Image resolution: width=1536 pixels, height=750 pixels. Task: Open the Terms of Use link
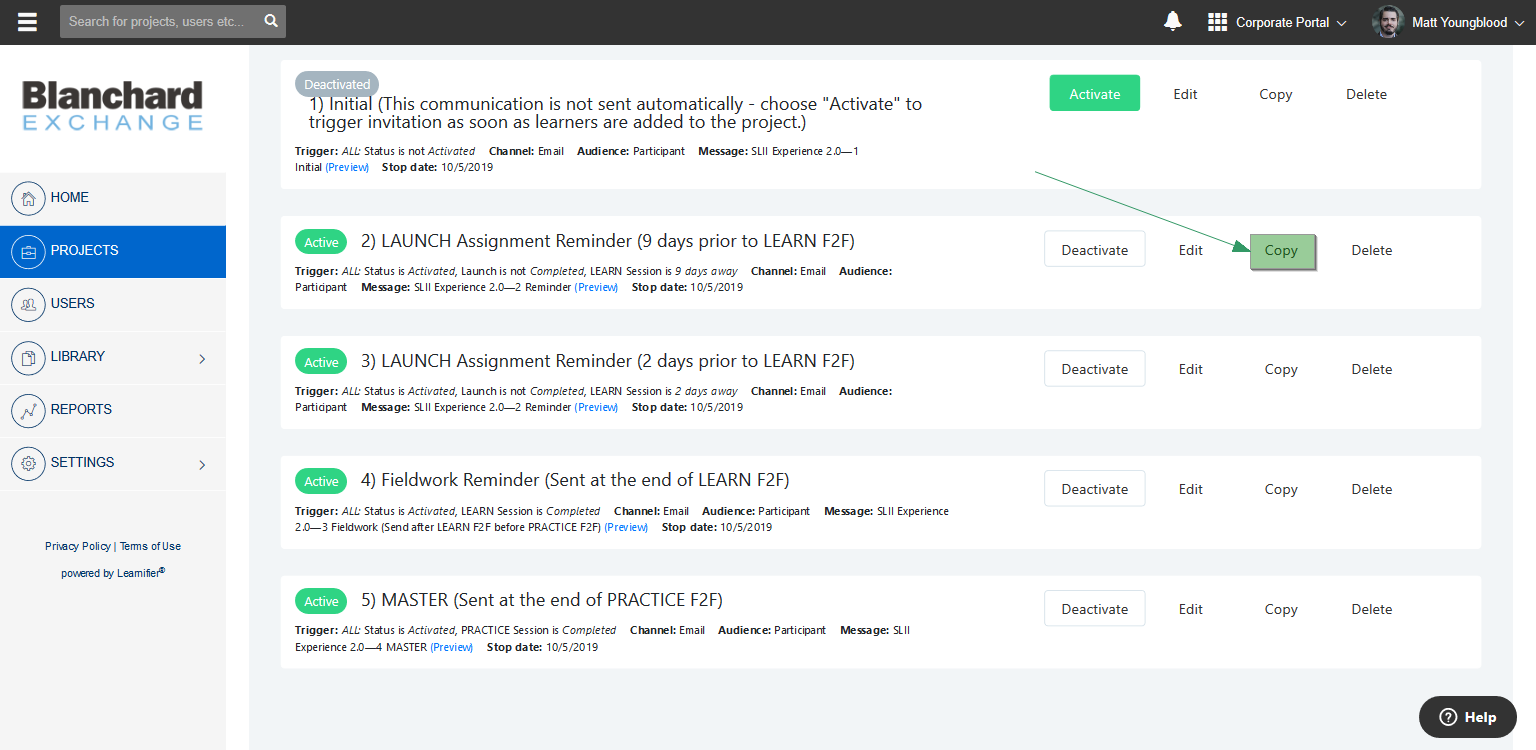tap(150, 546)
